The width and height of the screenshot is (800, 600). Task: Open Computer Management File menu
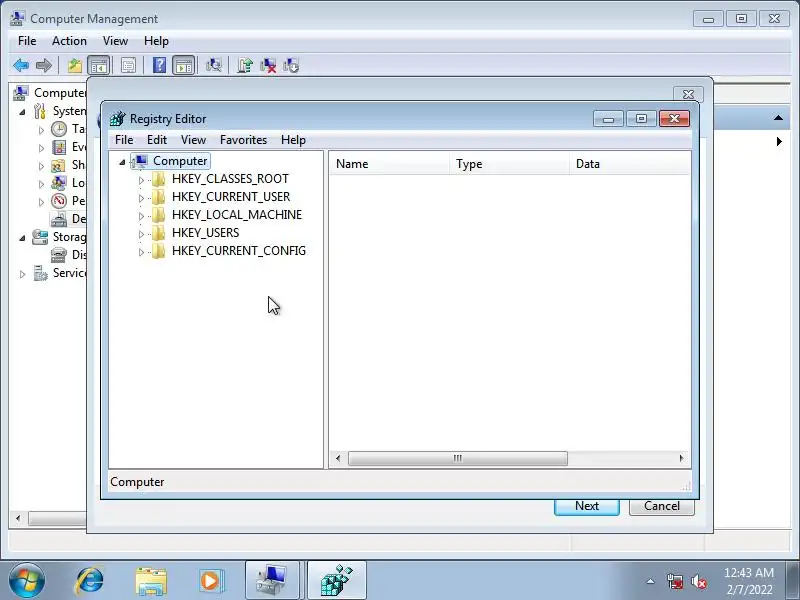tap(27, 41)
